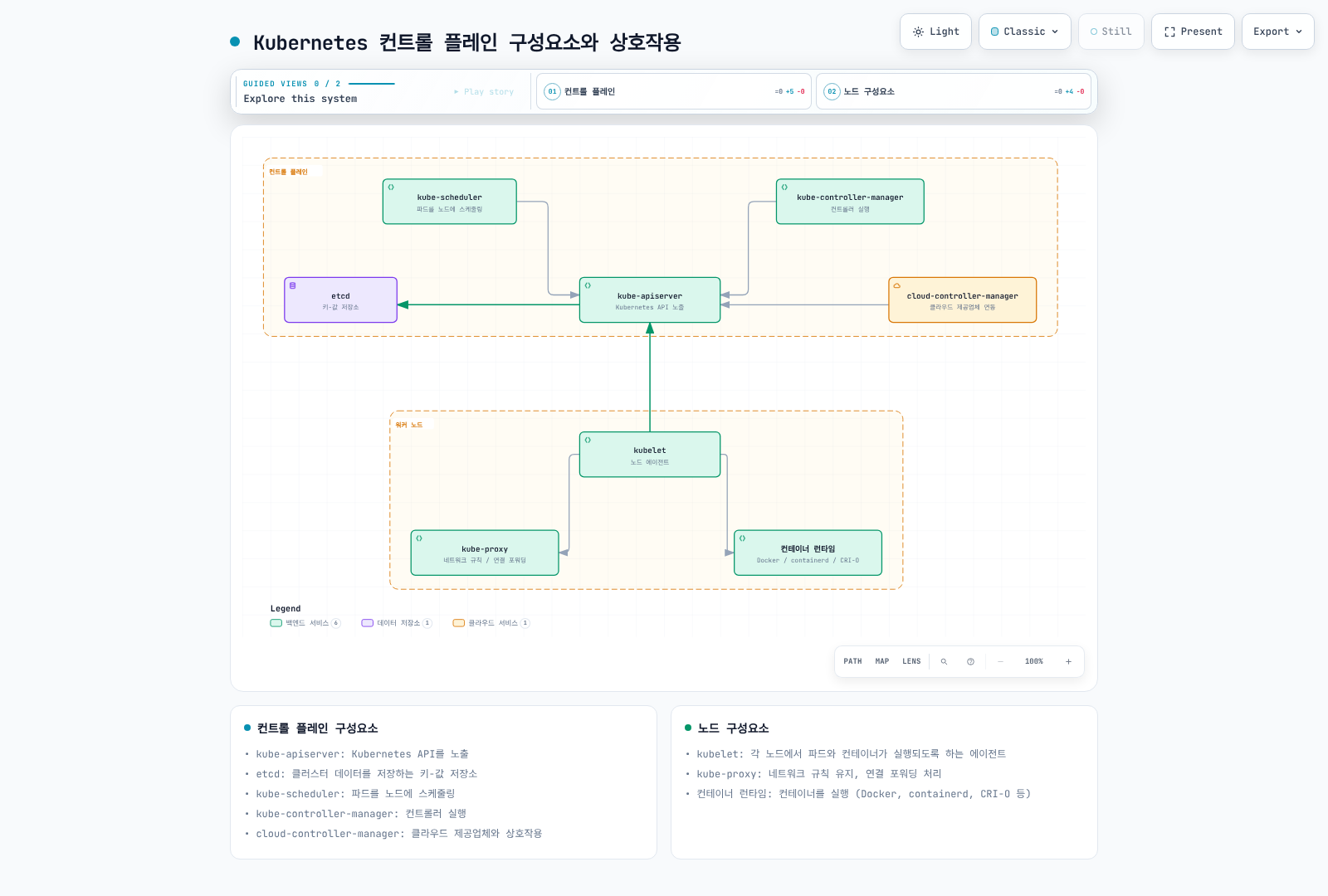Open the Export dropdown menu

pos(1277,32)
